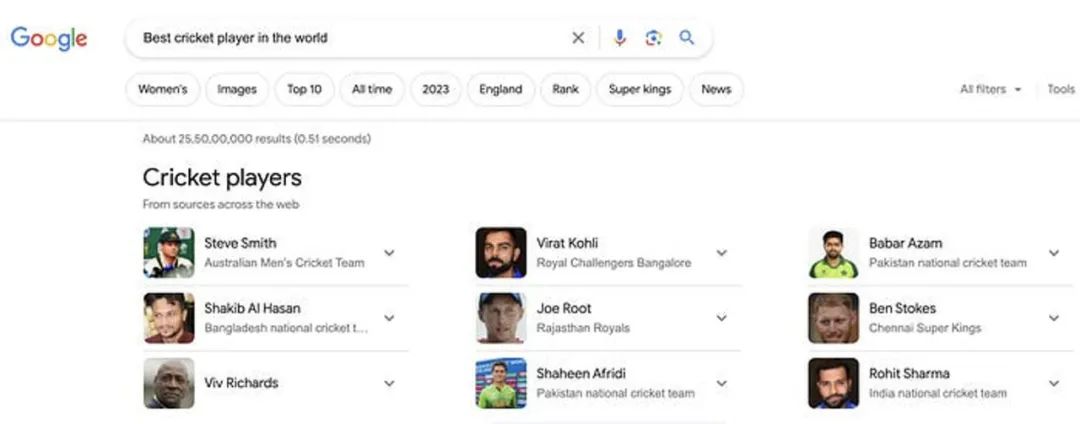Select the News filter chip
Viewport: 1080px width, 424px height.
pyautogui.click(x=716, y=89)
